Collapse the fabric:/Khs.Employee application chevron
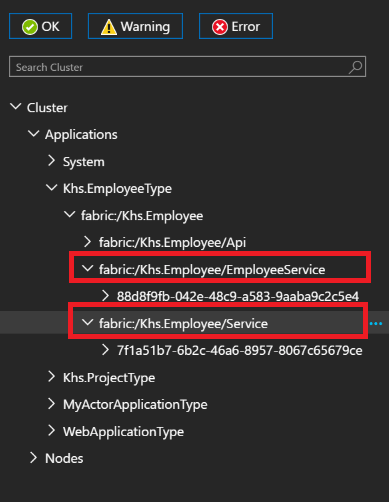Screen dimensions: 389x502 click(70, 215)
